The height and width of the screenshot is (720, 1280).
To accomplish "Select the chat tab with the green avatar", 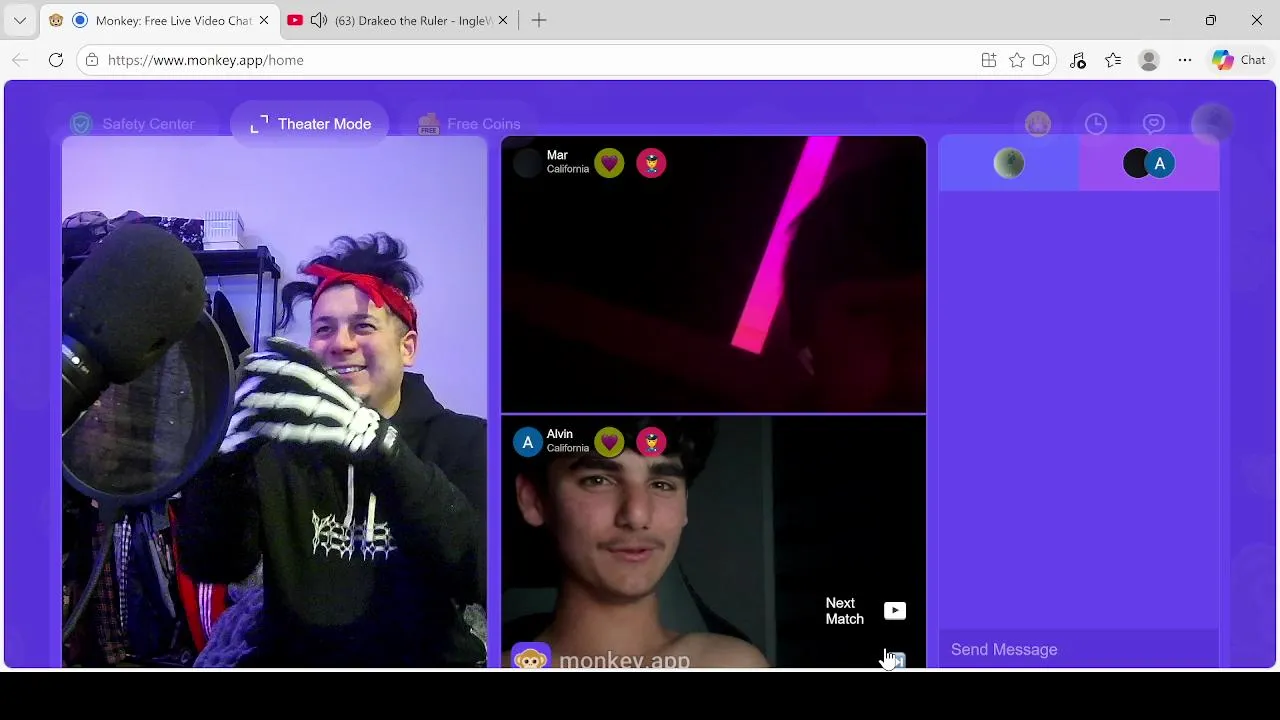I will coord(1009,164).
